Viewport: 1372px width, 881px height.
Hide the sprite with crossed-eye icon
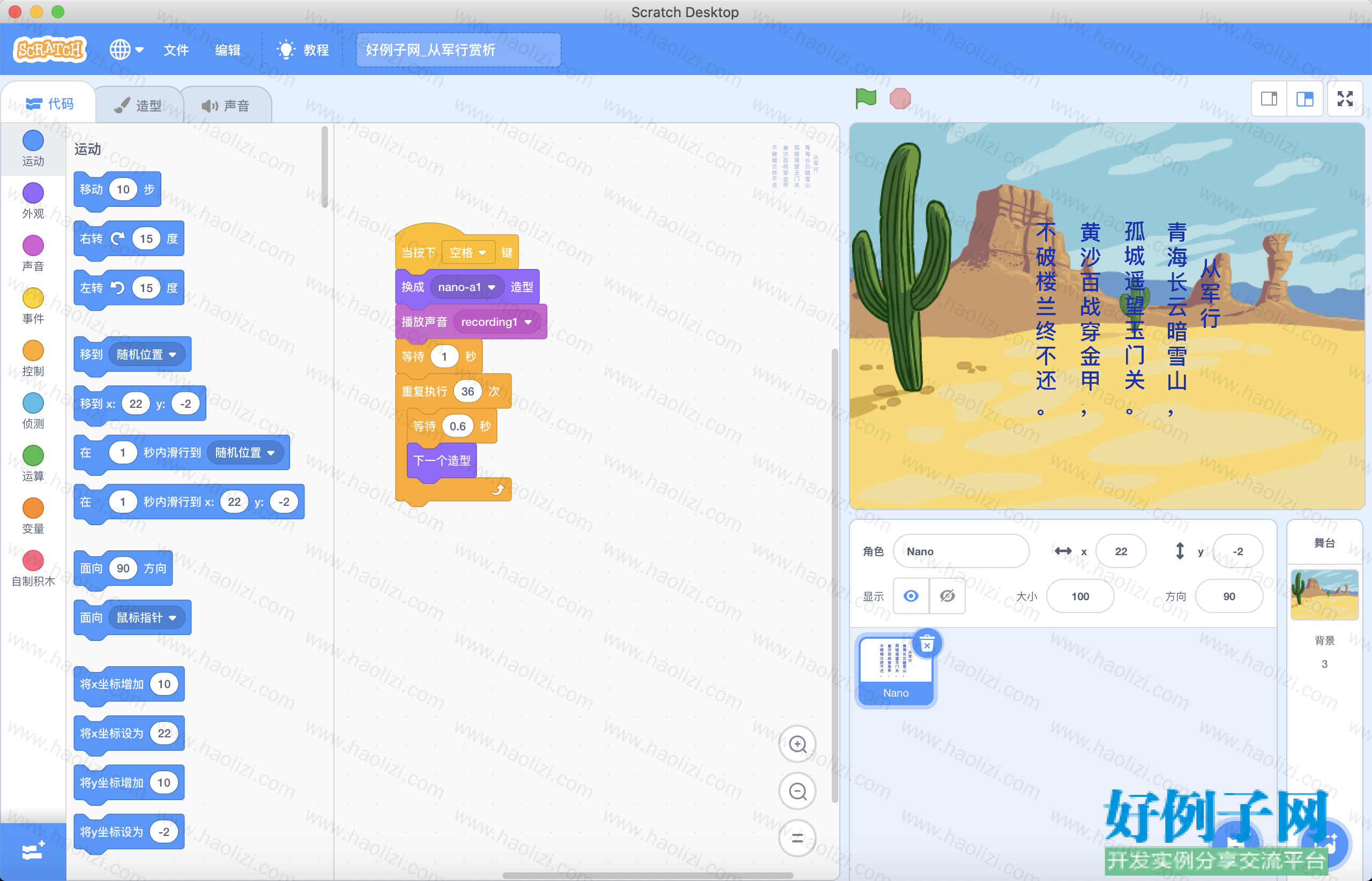(948, 596)
